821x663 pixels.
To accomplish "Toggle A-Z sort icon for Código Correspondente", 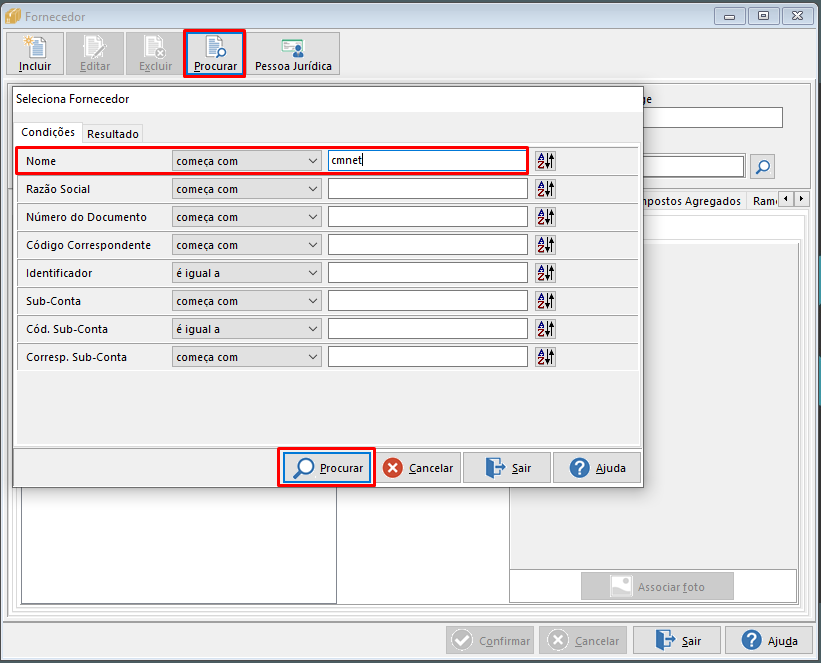I will 545,245.
